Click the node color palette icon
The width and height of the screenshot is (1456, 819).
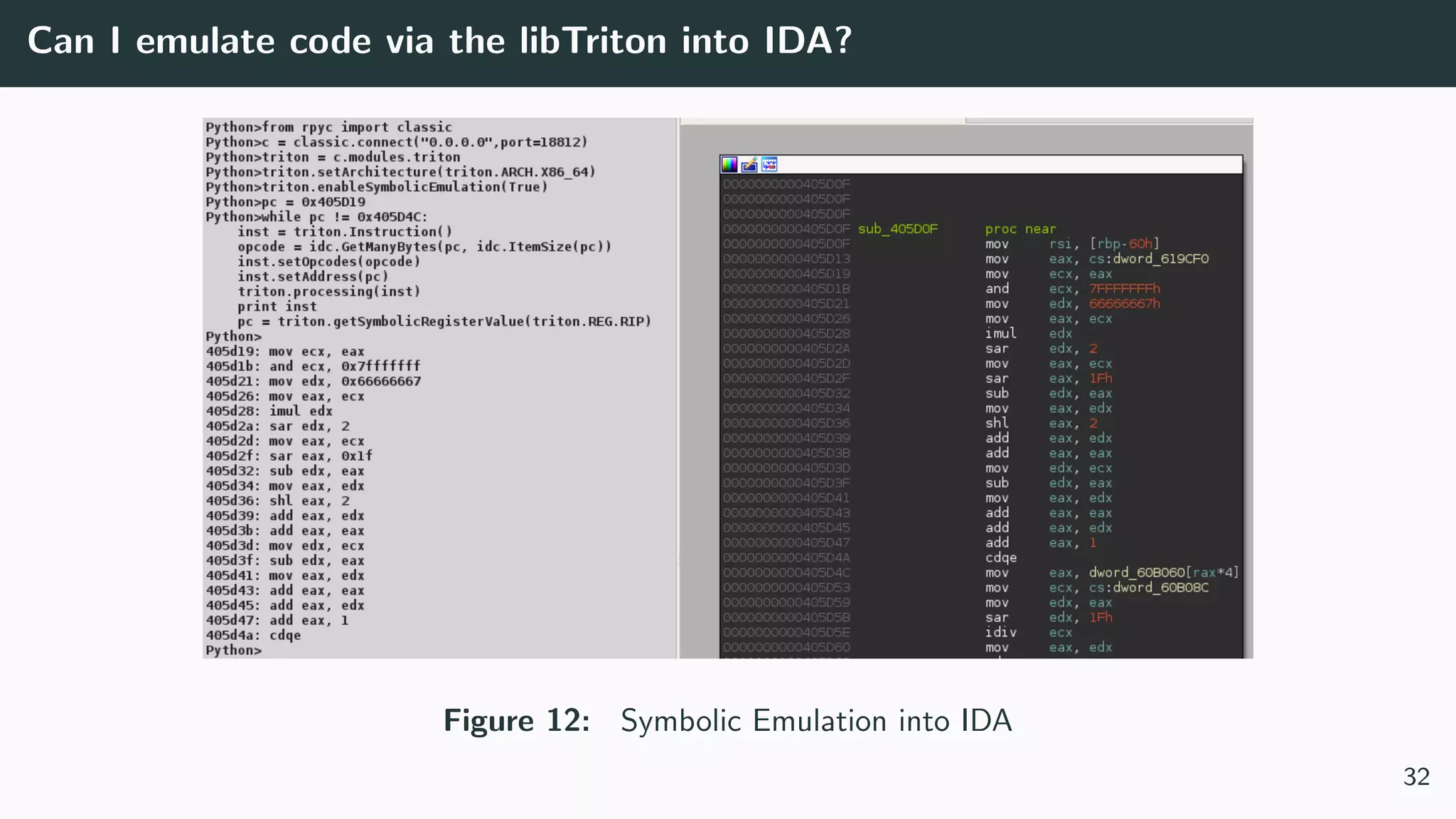(729, 165)
